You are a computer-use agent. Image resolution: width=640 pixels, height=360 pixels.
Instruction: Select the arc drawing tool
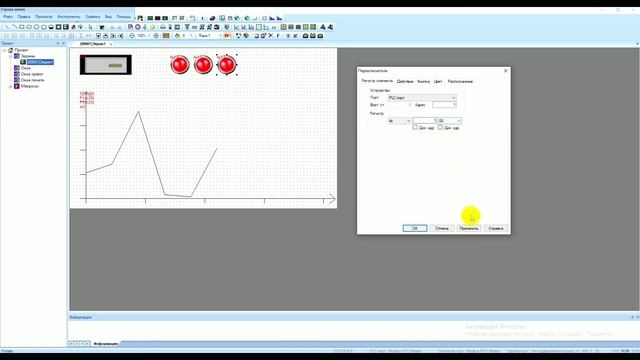pyautogui.click(x=14, y=27)
